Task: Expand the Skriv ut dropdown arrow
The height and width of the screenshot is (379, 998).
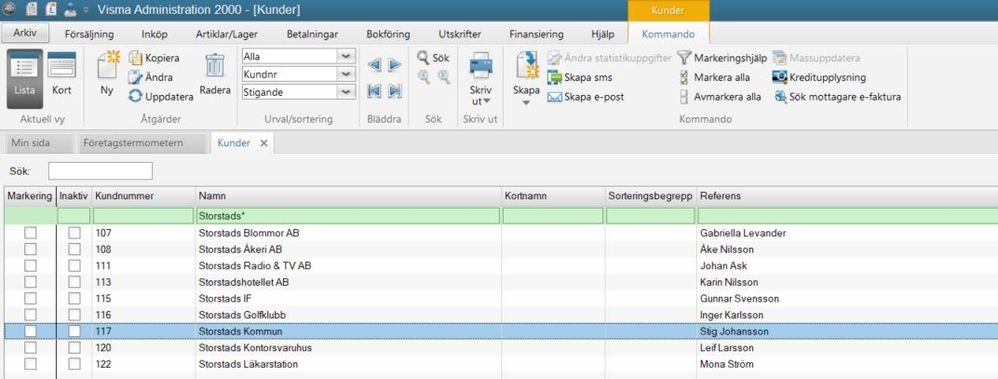Action: (x=487, y=101)
